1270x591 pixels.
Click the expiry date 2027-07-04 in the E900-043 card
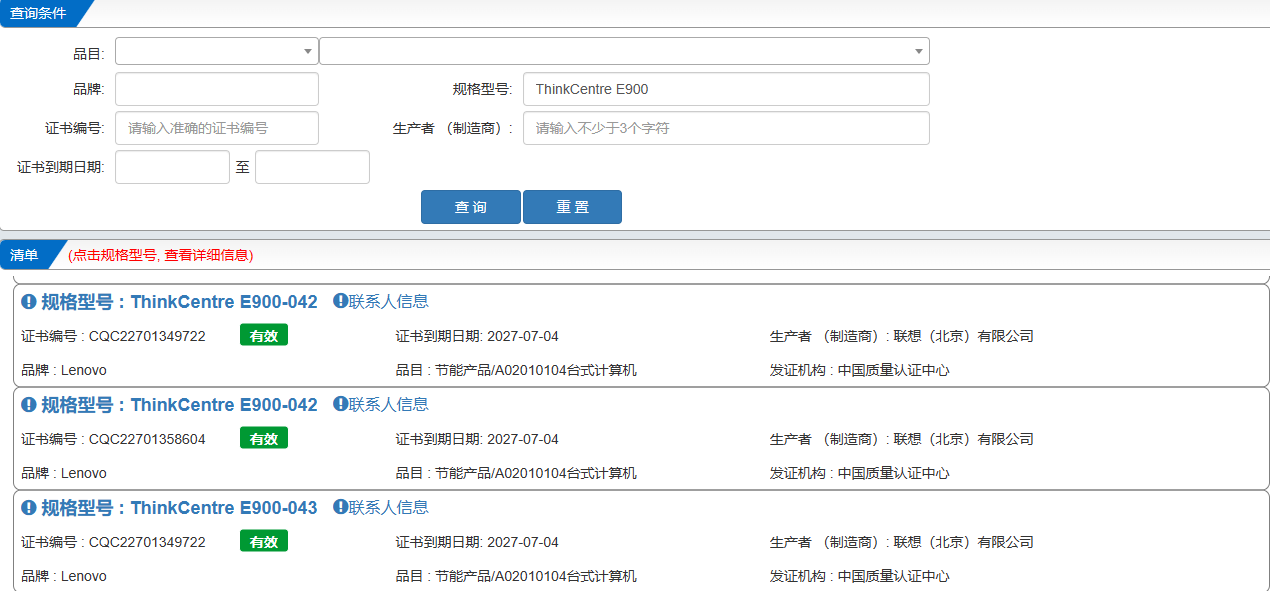point(523,542)
